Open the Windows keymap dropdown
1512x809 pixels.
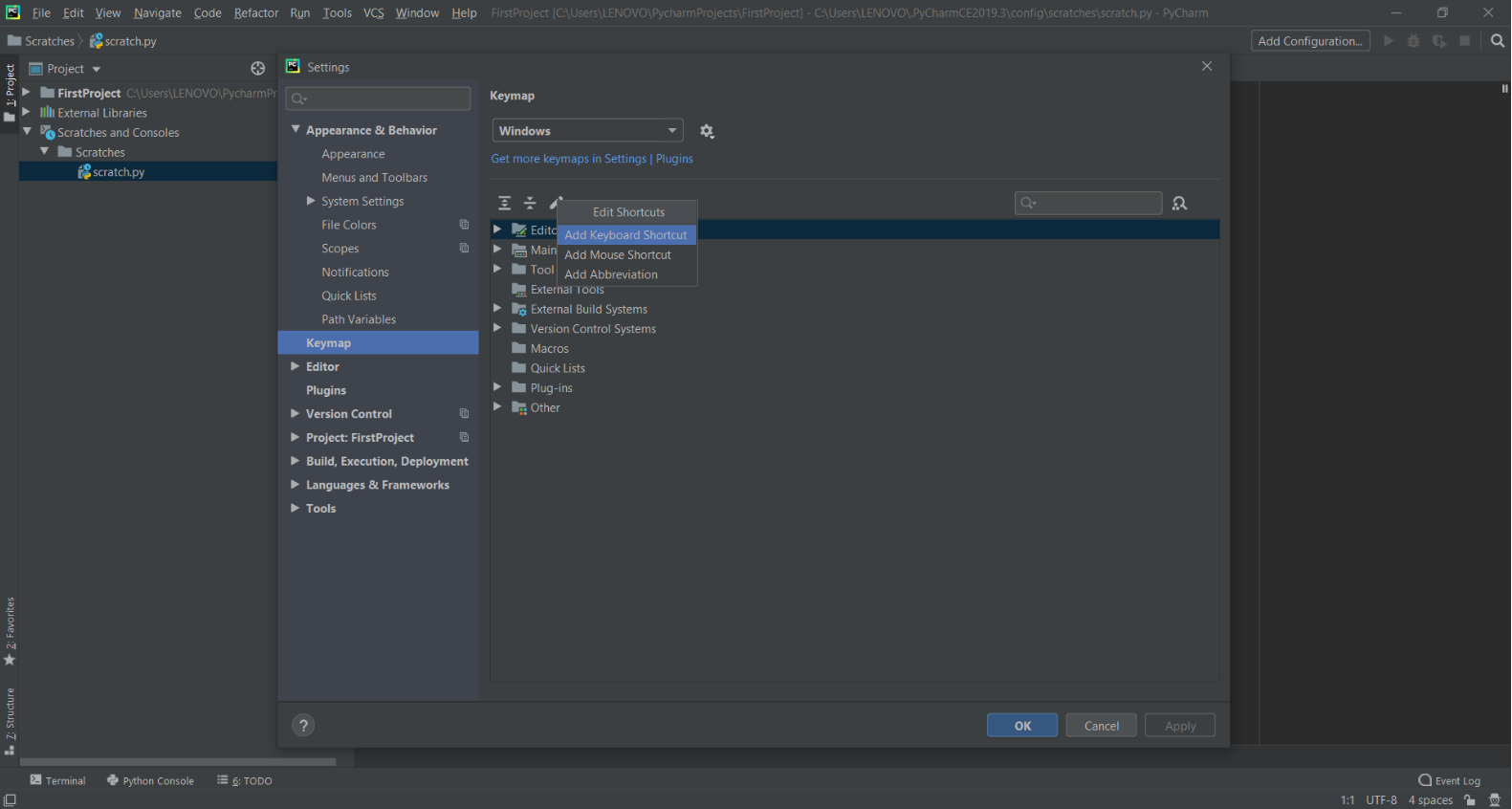[587, 131]
